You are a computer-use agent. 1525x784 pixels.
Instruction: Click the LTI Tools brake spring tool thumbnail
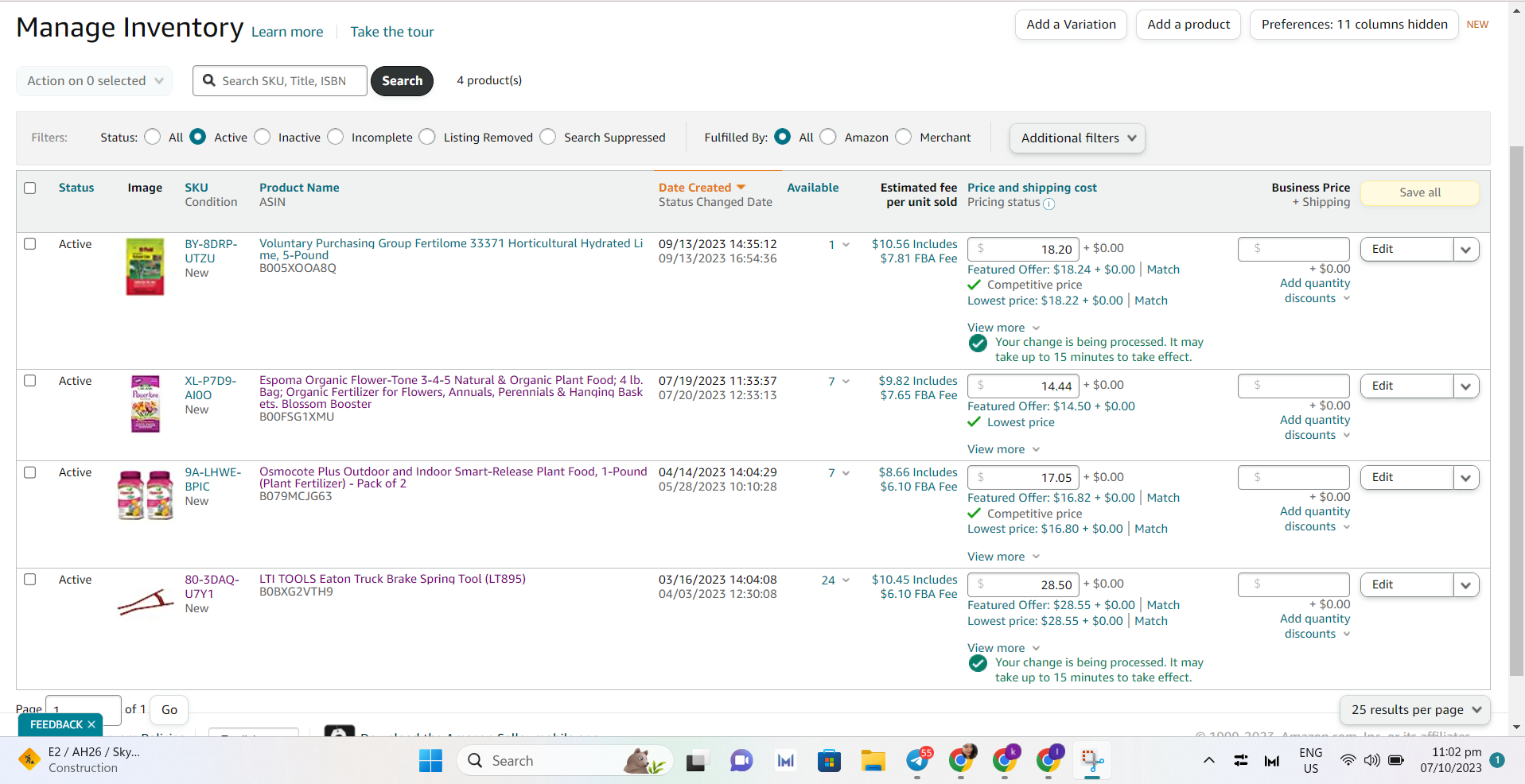145,602
